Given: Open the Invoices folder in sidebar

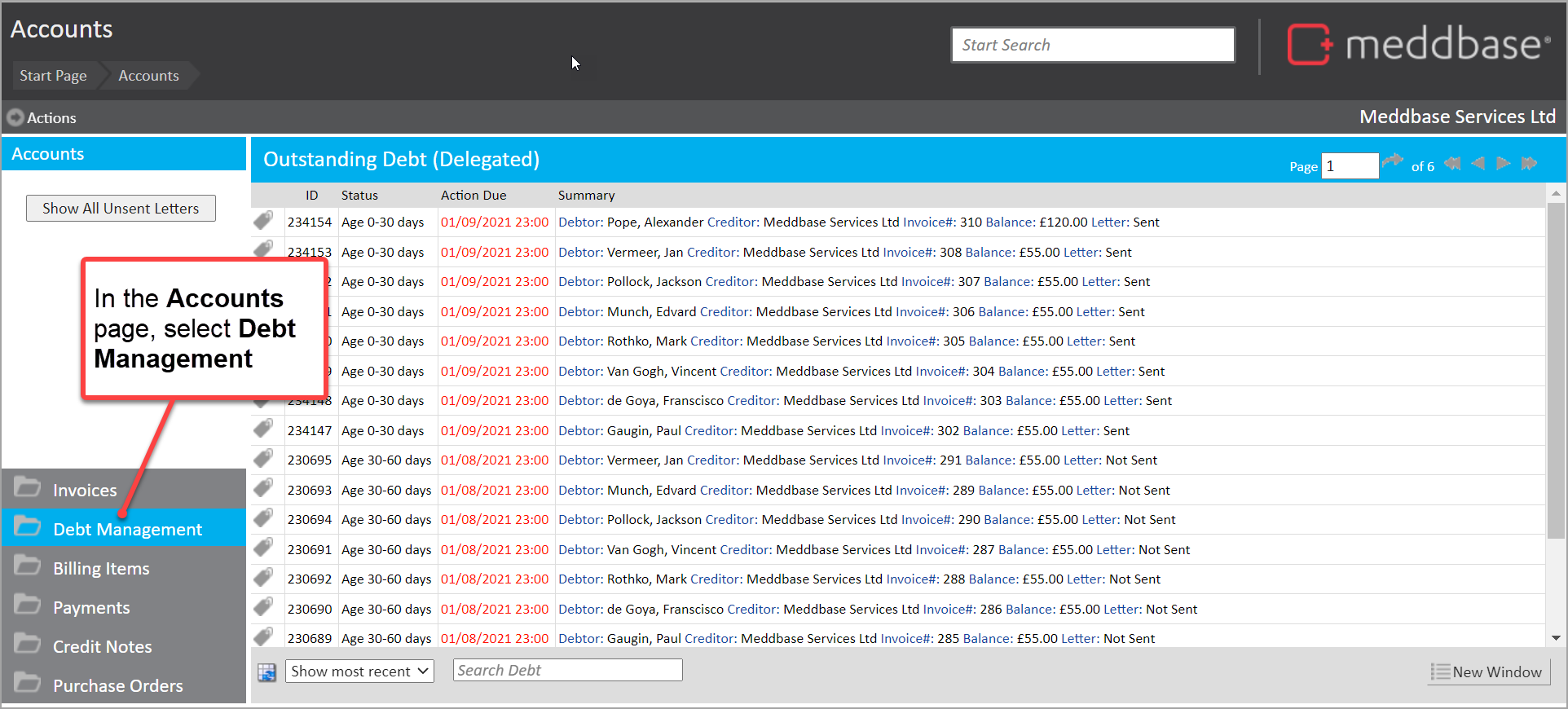Looking at the screenshot, I should 85,490.
